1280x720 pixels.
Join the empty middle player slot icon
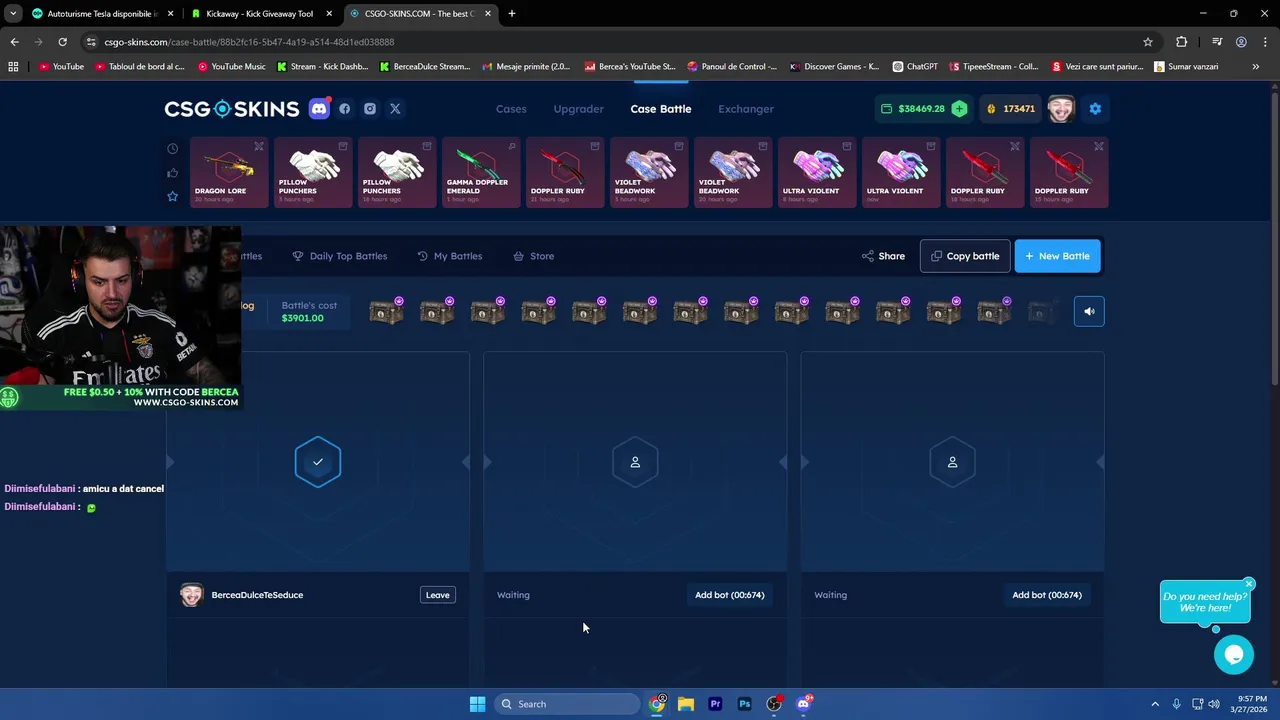coord(635,462)
